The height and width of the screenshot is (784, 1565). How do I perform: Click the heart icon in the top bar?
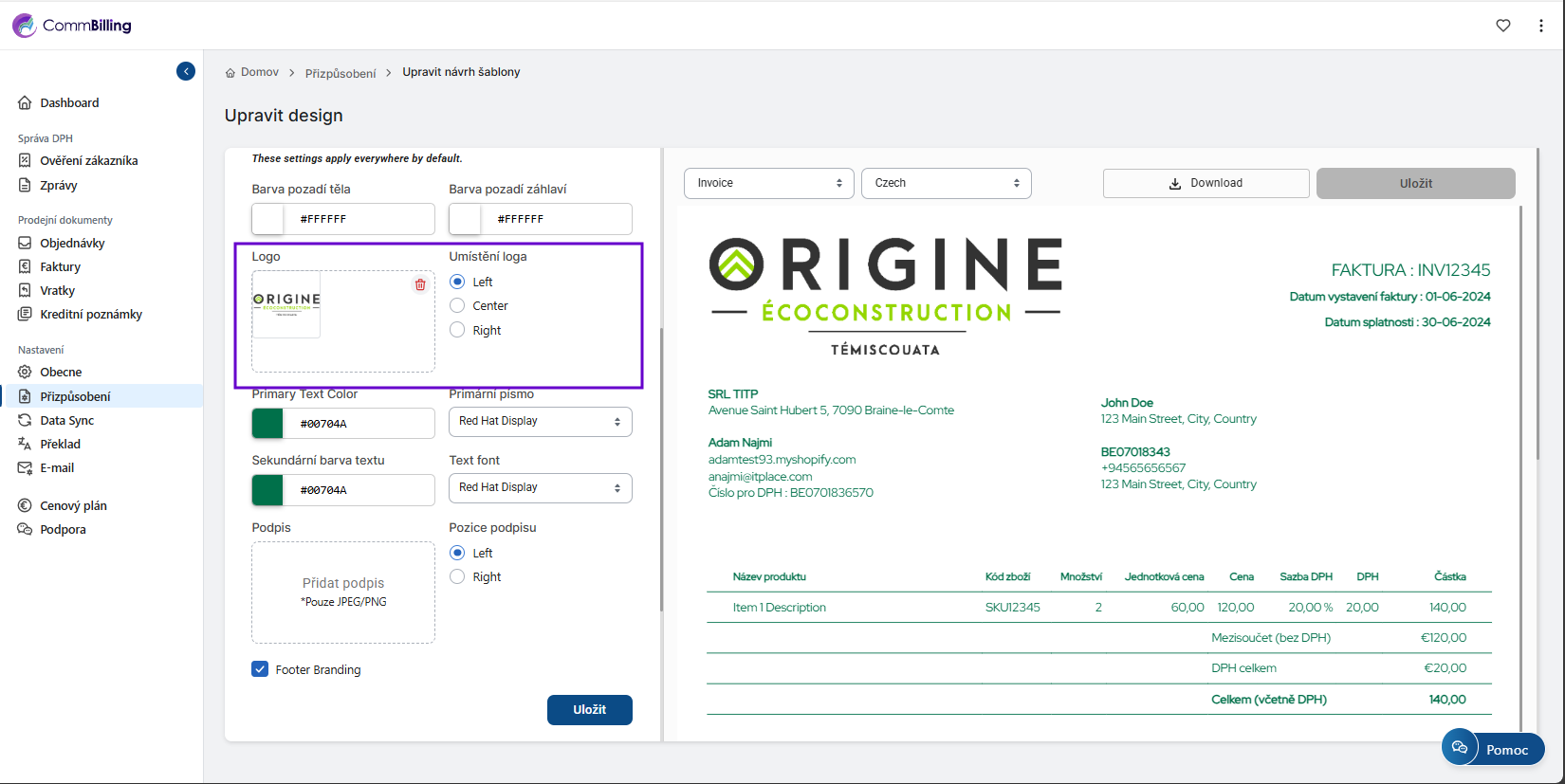point(1503,26)
